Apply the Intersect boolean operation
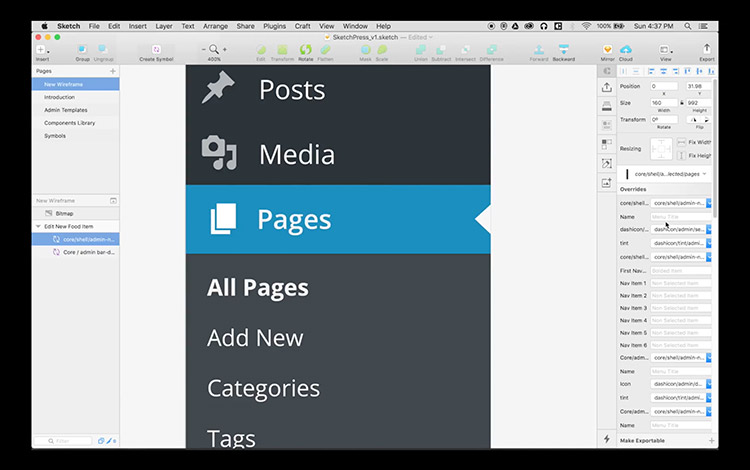This screenshot has height=470, width=750. [465, 49]
